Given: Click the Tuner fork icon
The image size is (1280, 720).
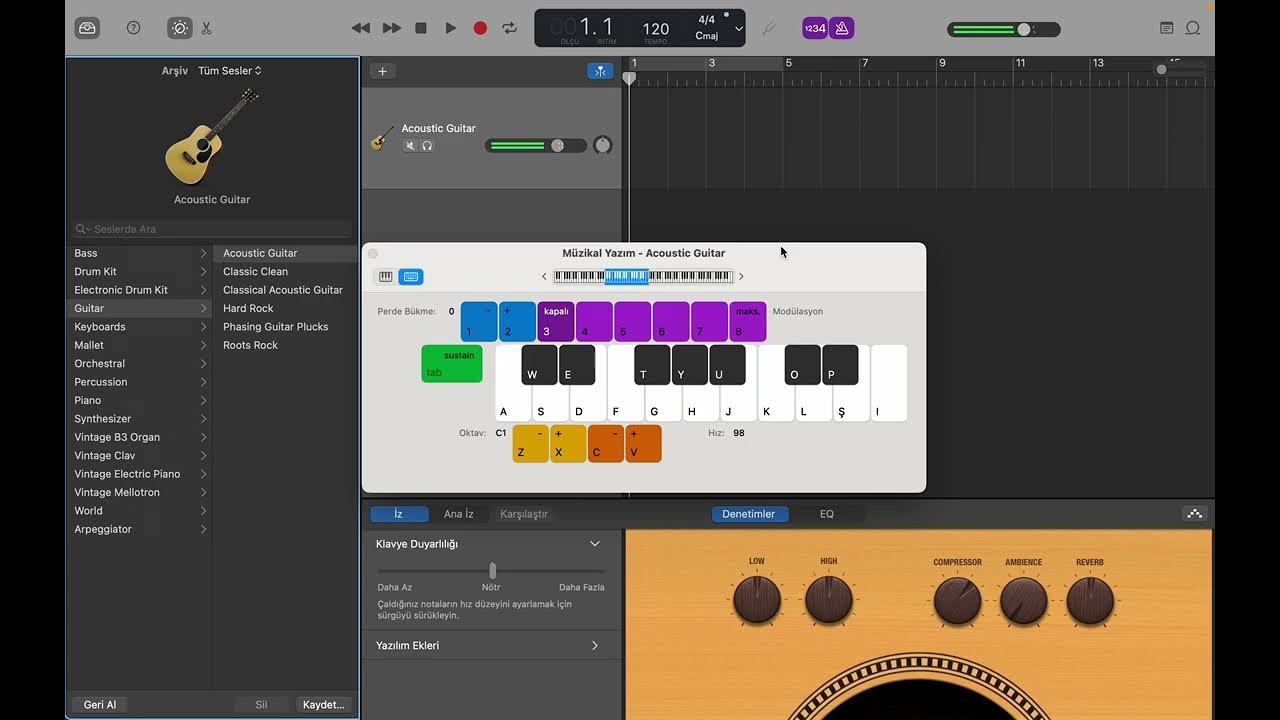Looking at the screenshot, I should click(x=769, y=28).
